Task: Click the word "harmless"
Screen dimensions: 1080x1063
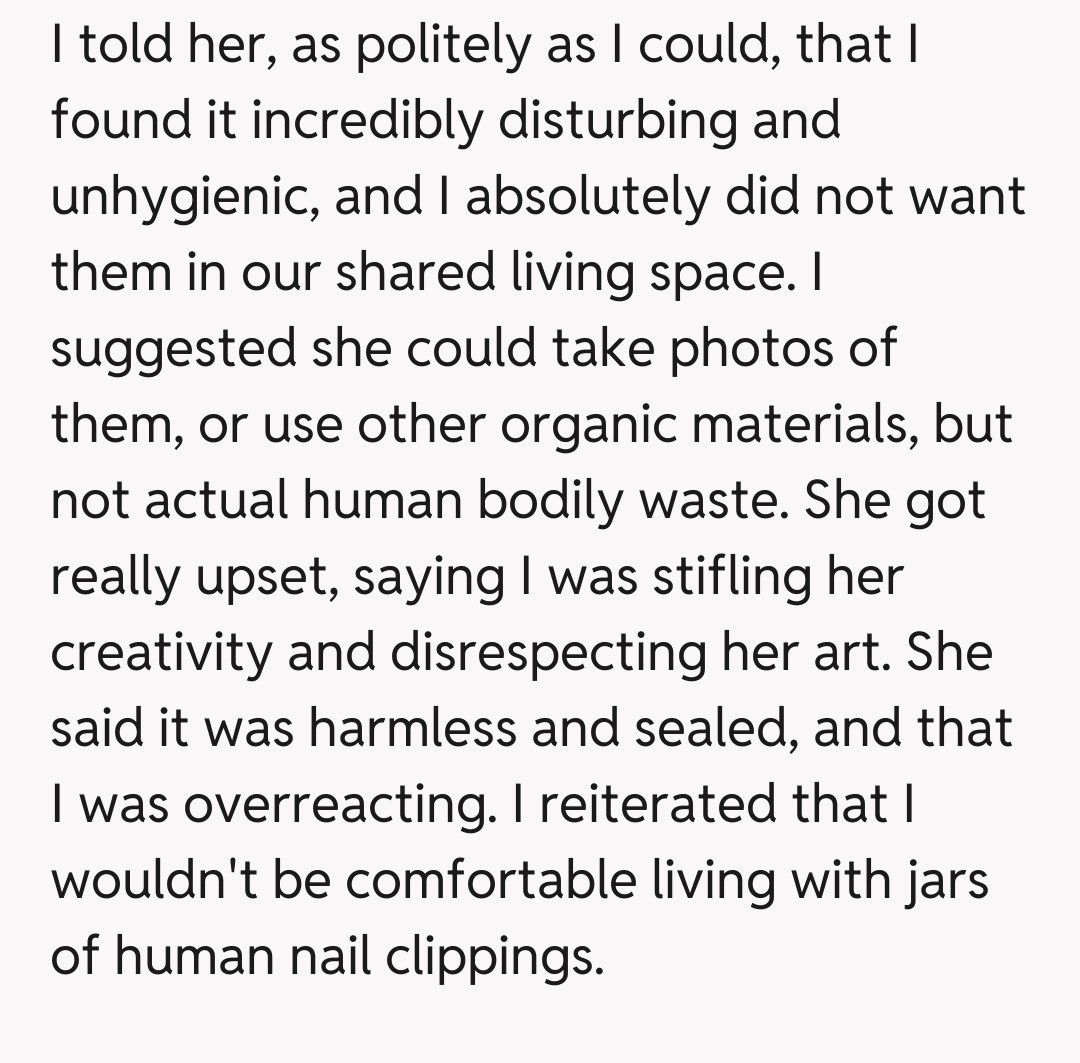Action: [410, 729]
